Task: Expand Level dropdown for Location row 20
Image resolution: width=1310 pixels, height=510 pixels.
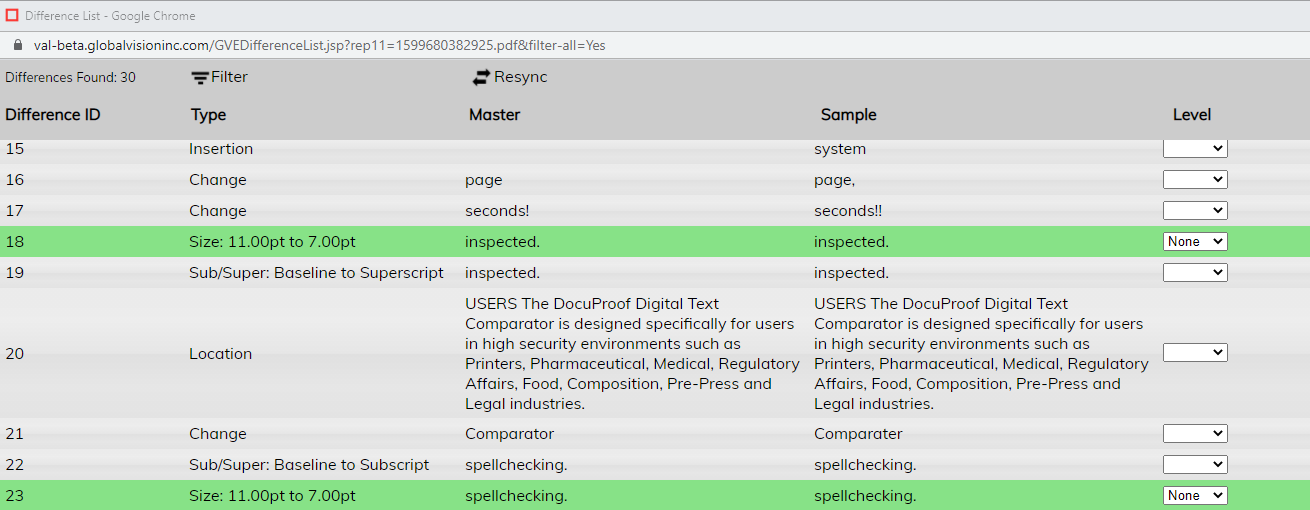Action: [x=1194, y=353]
